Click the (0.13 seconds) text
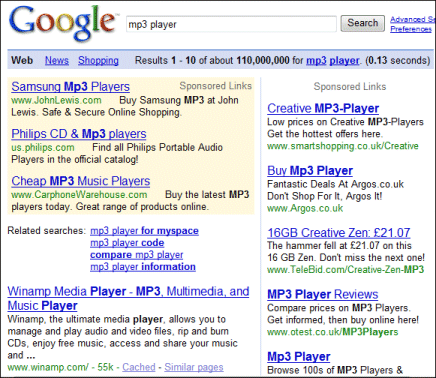This screenshot has width=436, height=378. click(x=398, y=60)
